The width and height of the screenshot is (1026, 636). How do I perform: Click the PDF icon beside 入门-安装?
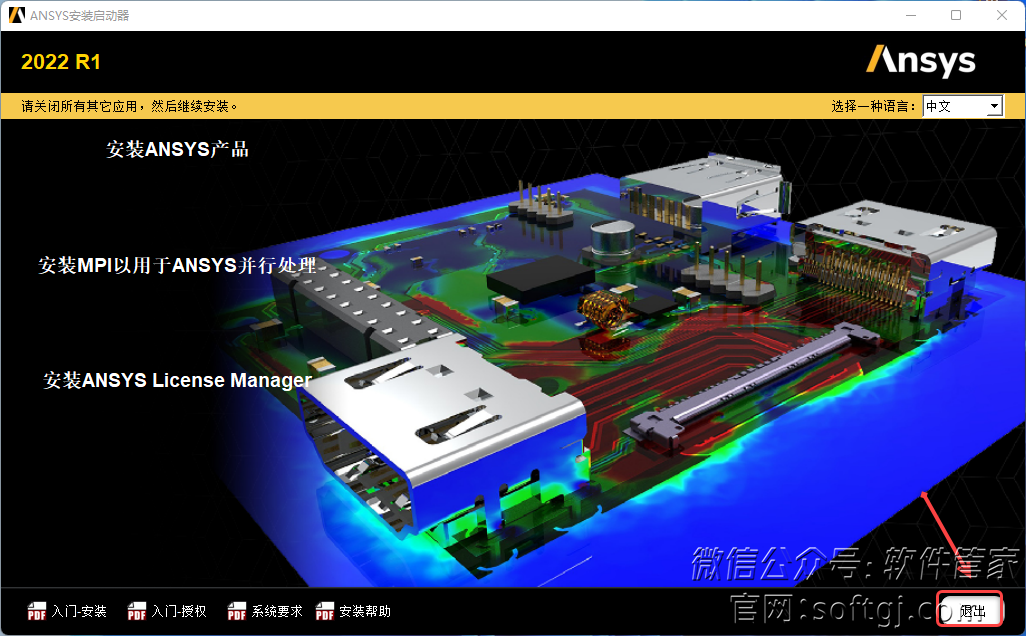coord(37,612)
